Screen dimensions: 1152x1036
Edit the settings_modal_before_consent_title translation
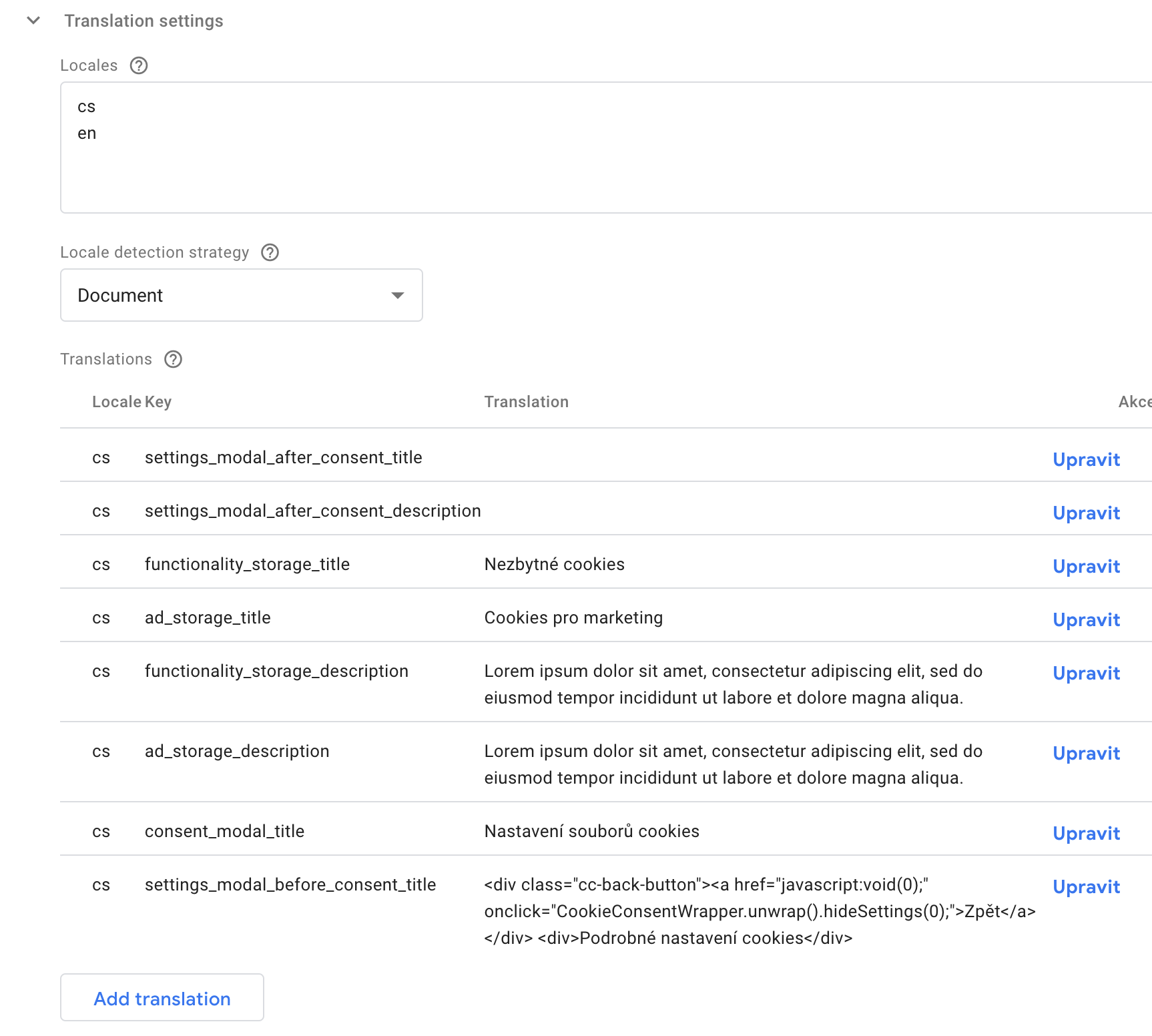pos(1085,886)
